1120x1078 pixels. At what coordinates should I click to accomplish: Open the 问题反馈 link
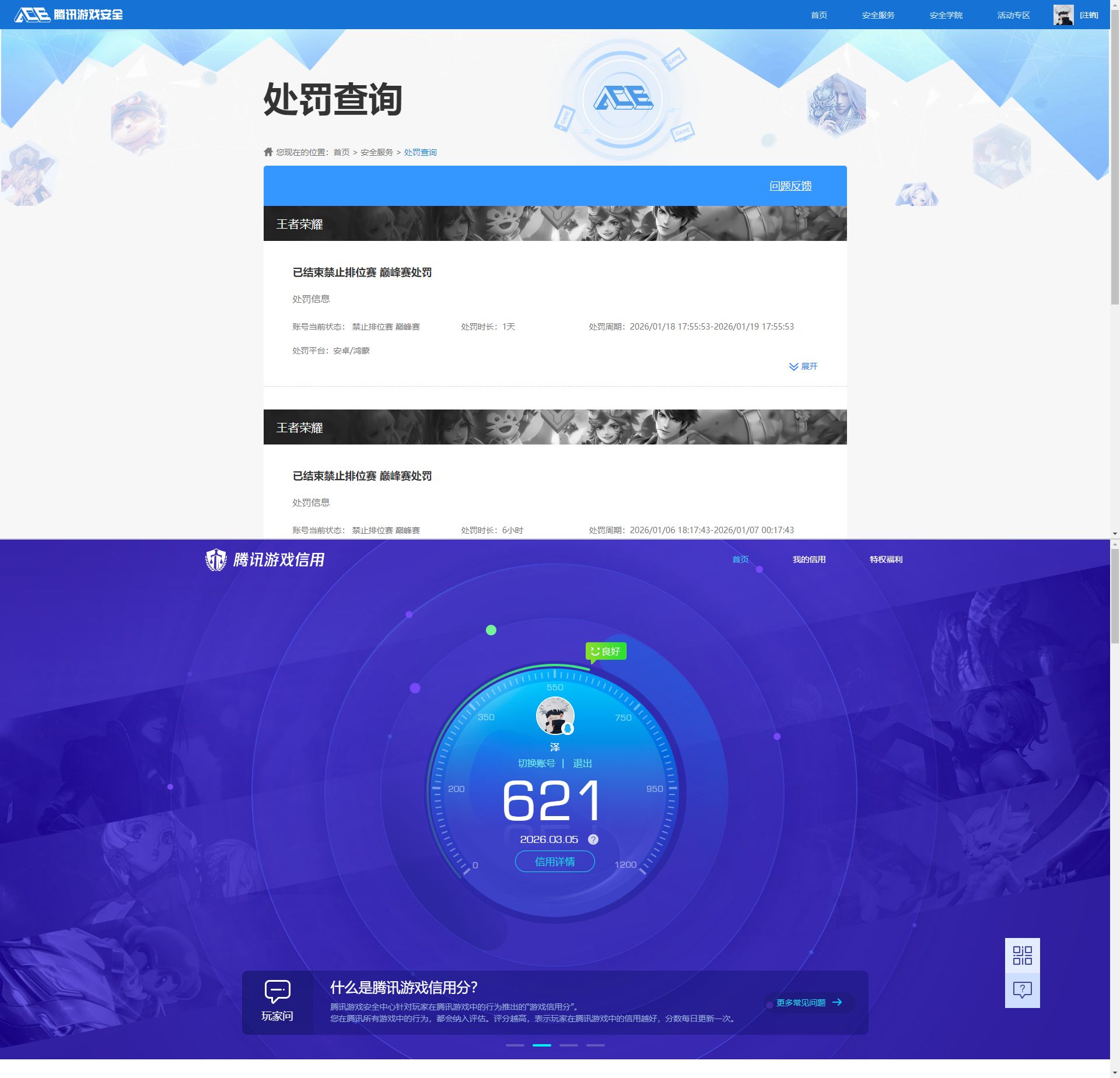790,185
